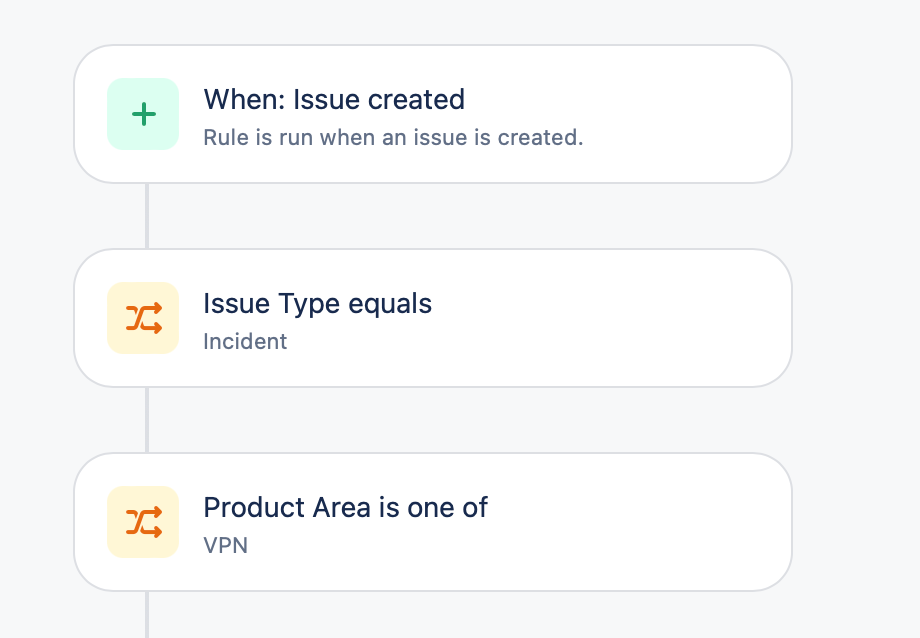The width and height of the screenshot is (920, 638).
Task: Click connector between Issue Type and Product Area
Action: [x=147, y=420]
